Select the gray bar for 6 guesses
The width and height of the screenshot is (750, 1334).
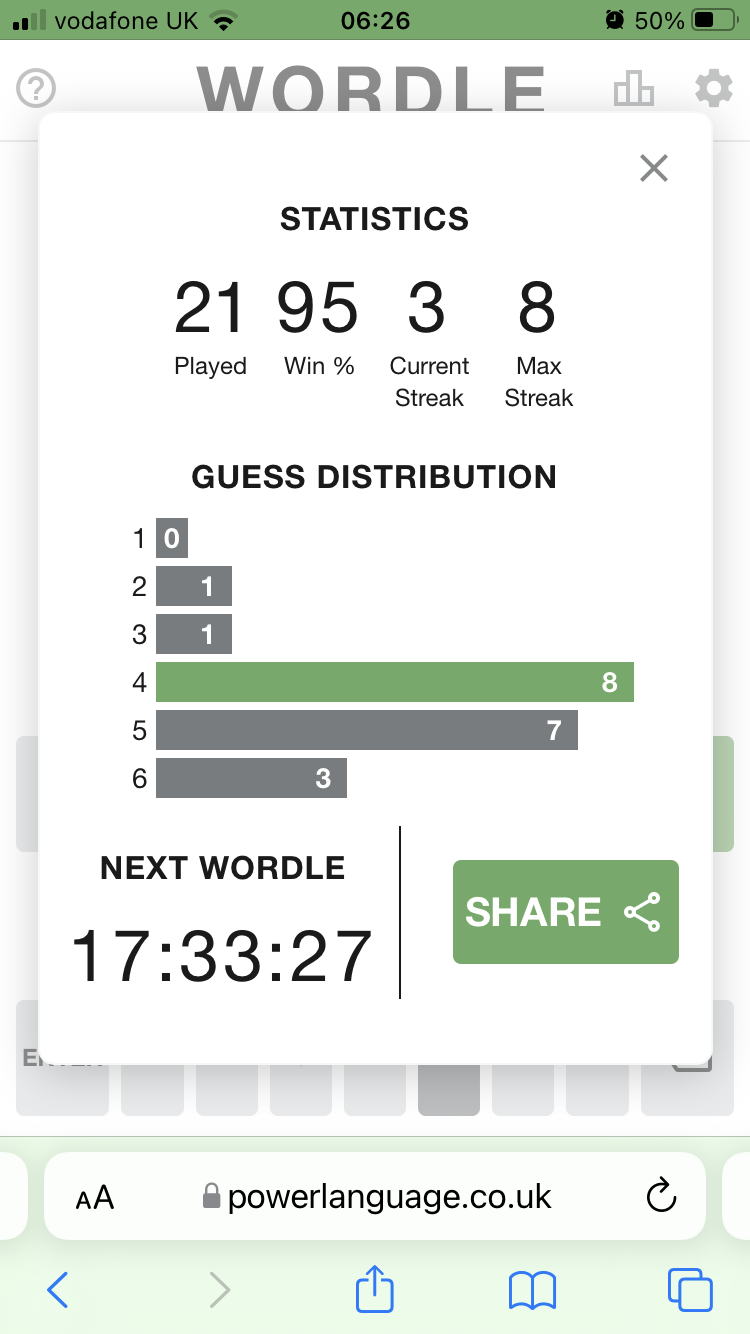pyautogui.click(x=251, y=778)
